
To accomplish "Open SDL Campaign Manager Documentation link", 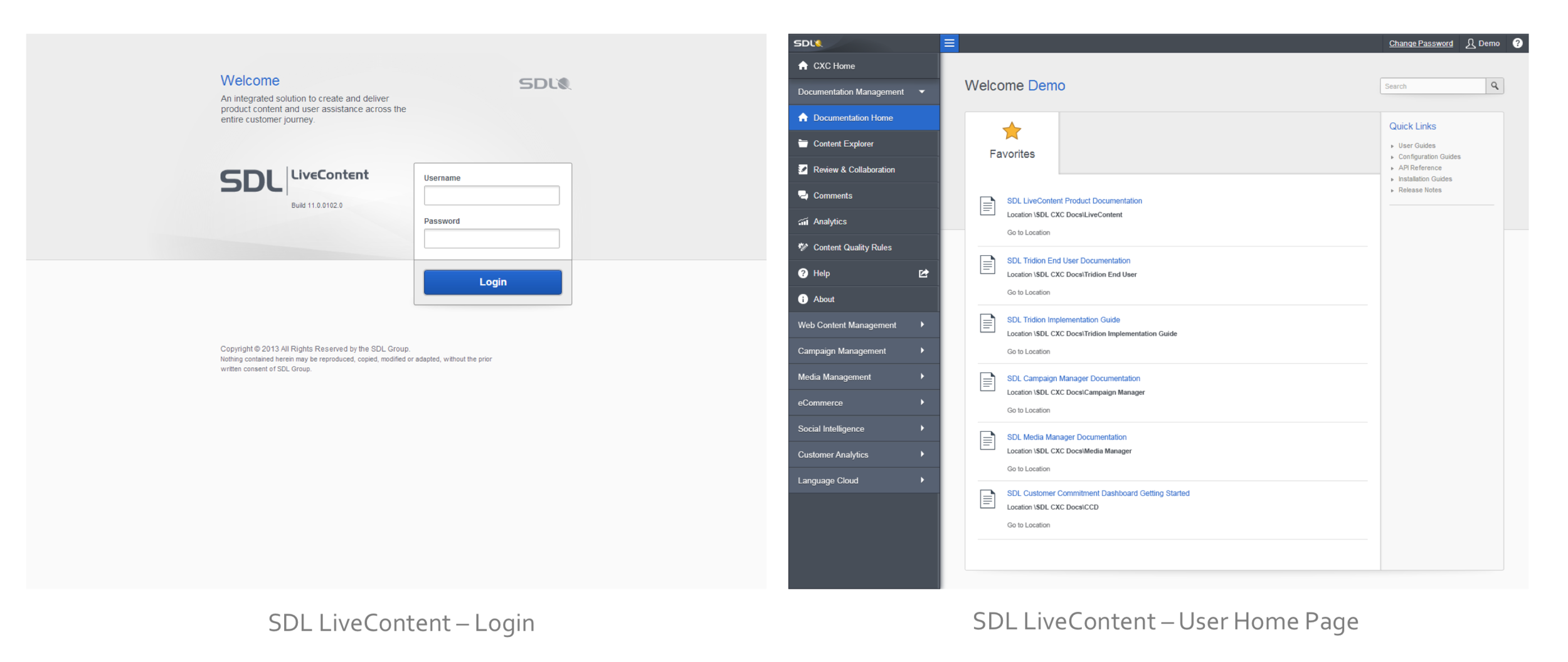I will [x=1073, y=378].
